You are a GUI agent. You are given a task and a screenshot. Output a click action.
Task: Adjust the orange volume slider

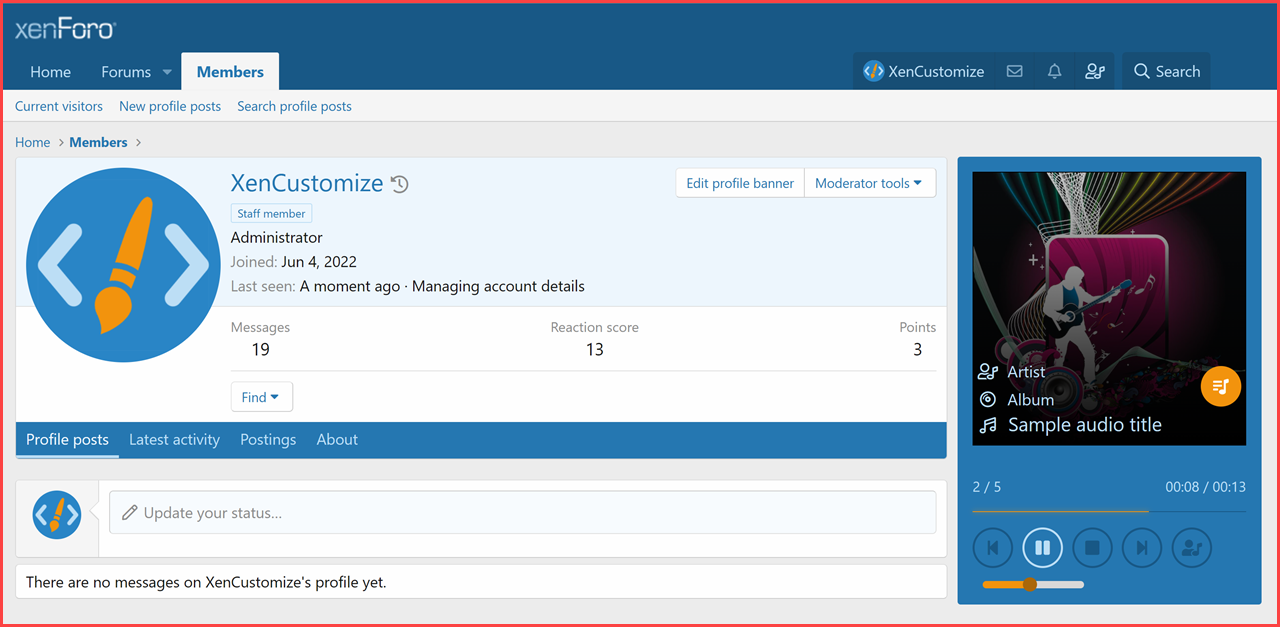1029,585
